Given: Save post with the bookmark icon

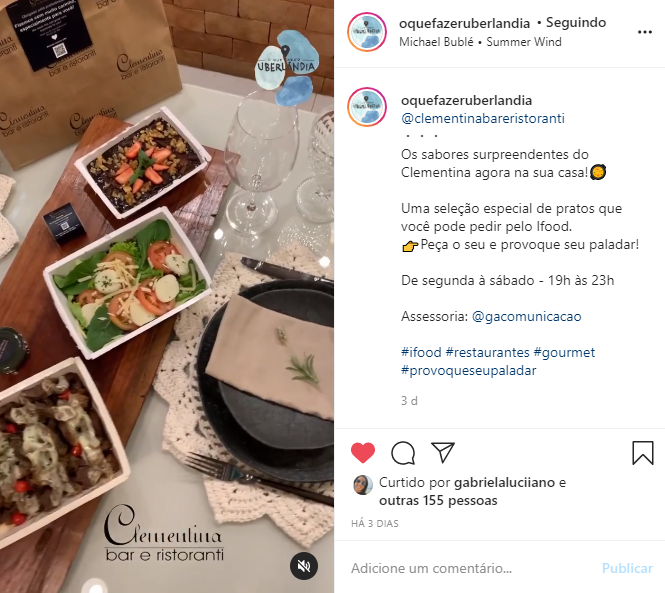Looking at the screenshot, I should click(x=643, y=453).
